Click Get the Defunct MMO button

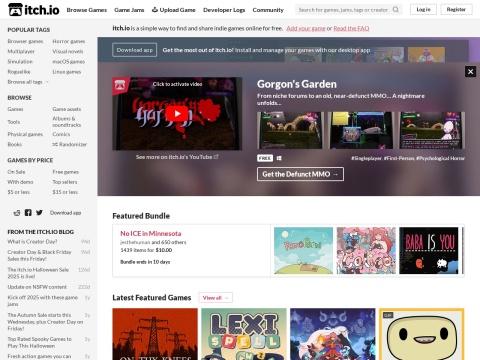(300, 174)
